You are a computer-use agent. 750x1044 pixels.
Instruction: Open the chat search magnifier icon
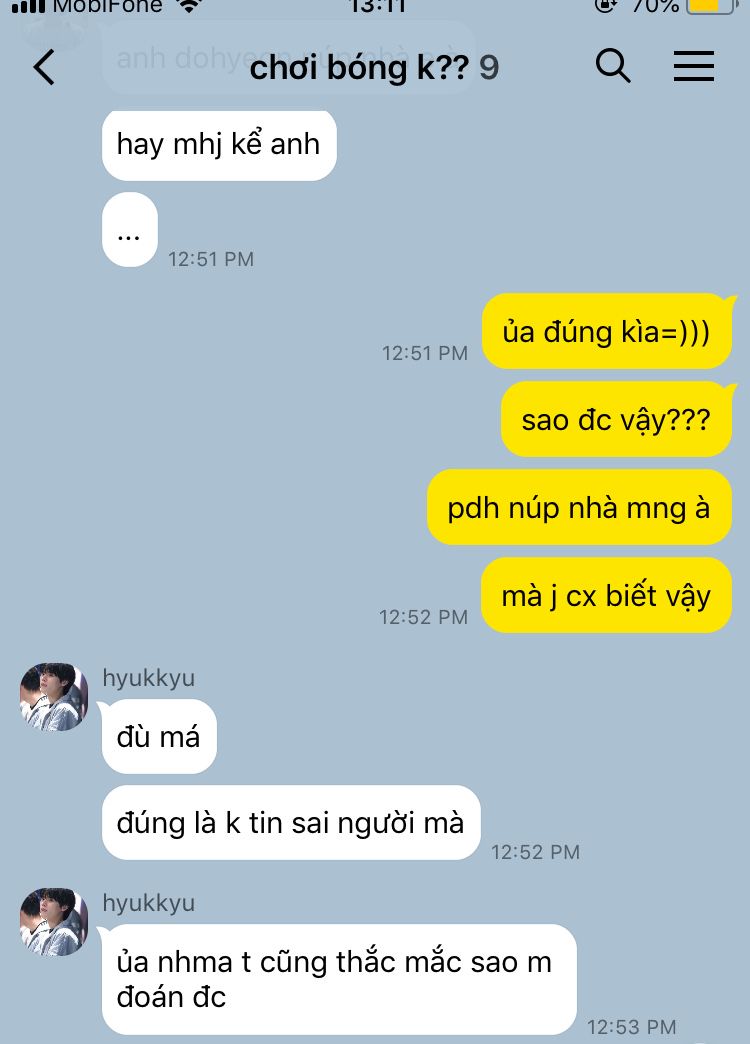[613, 66]
